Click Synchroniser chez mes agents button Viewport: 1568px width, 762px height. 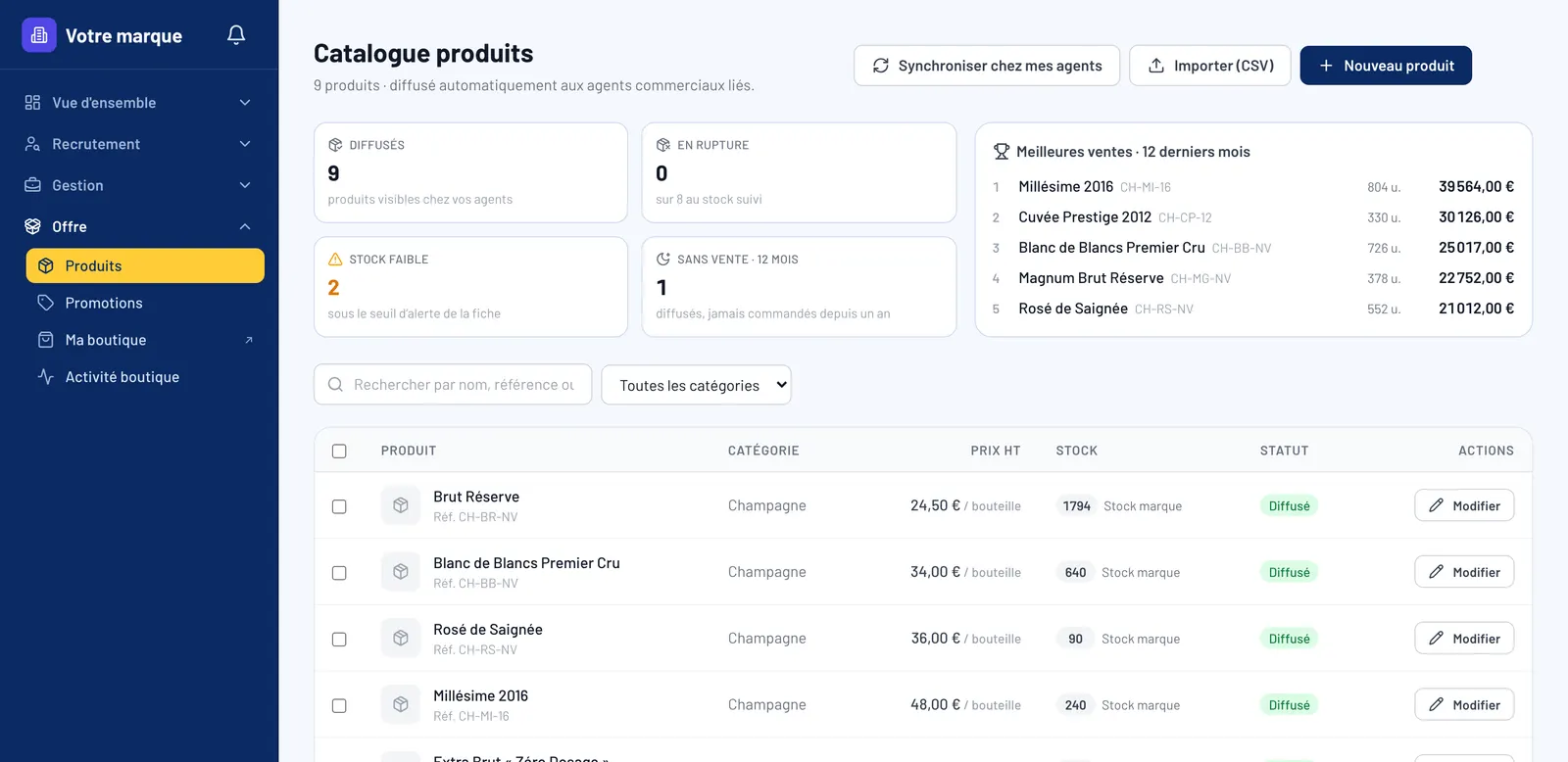[x=987, y=66]
